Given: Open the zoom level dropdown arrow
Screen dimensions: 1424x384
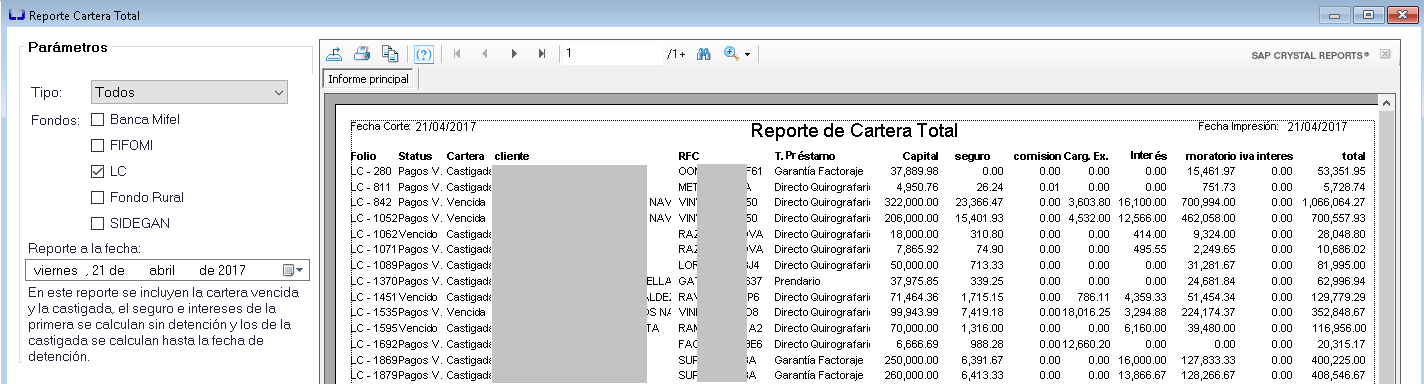Looking at the screenshot, I should click(746, 54).
